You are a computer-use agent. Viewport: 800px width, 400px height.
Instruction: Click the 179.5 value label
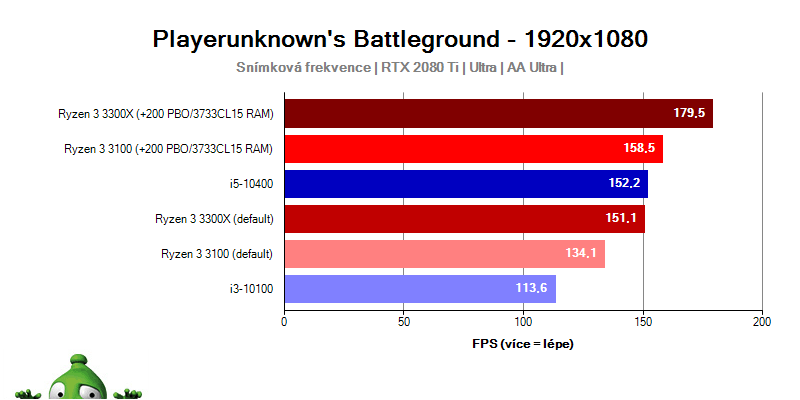(x=689, y=113)
